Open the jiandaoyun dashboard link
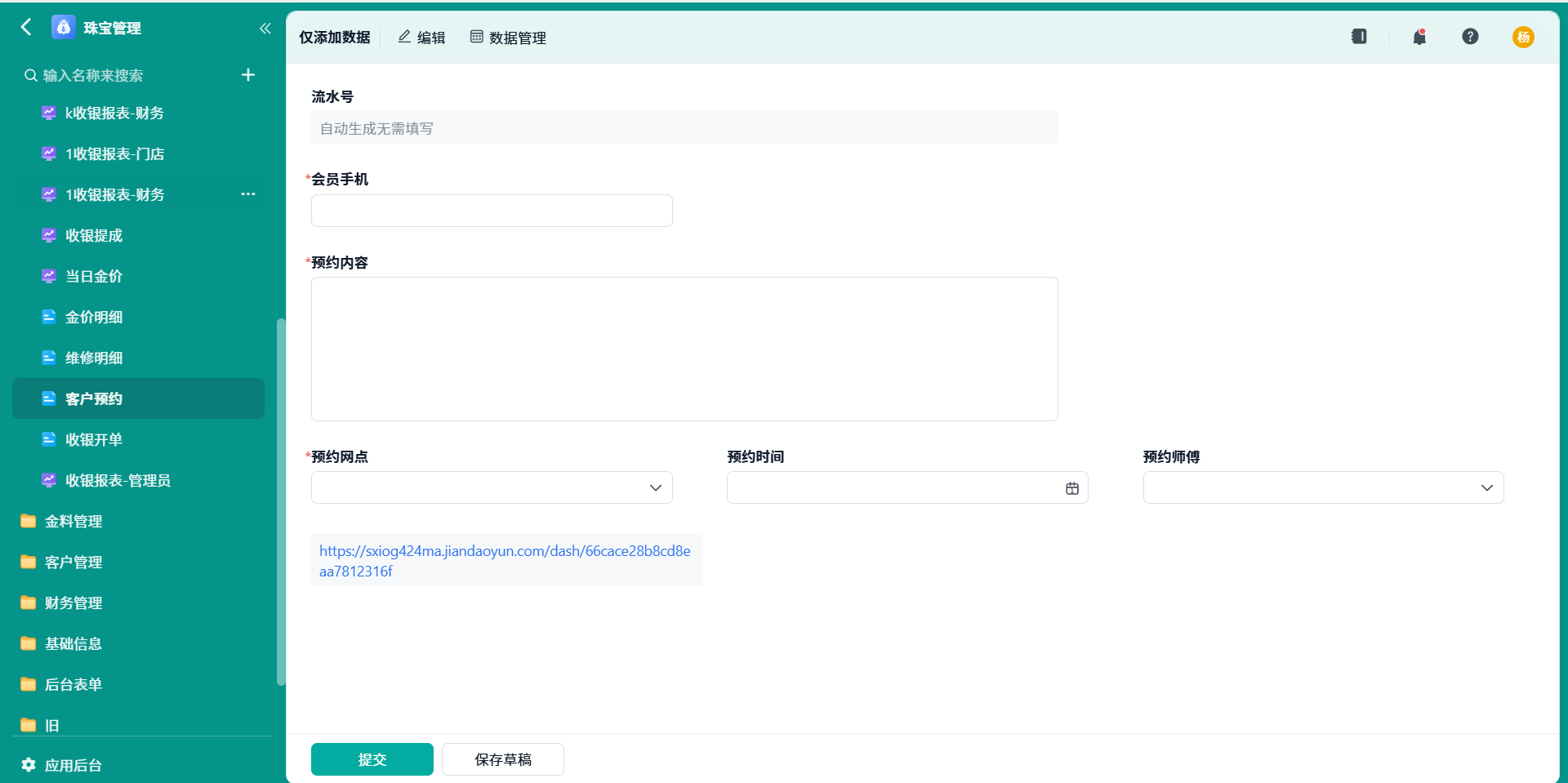Screen dimensions: 1568x783 pos(505,561)
